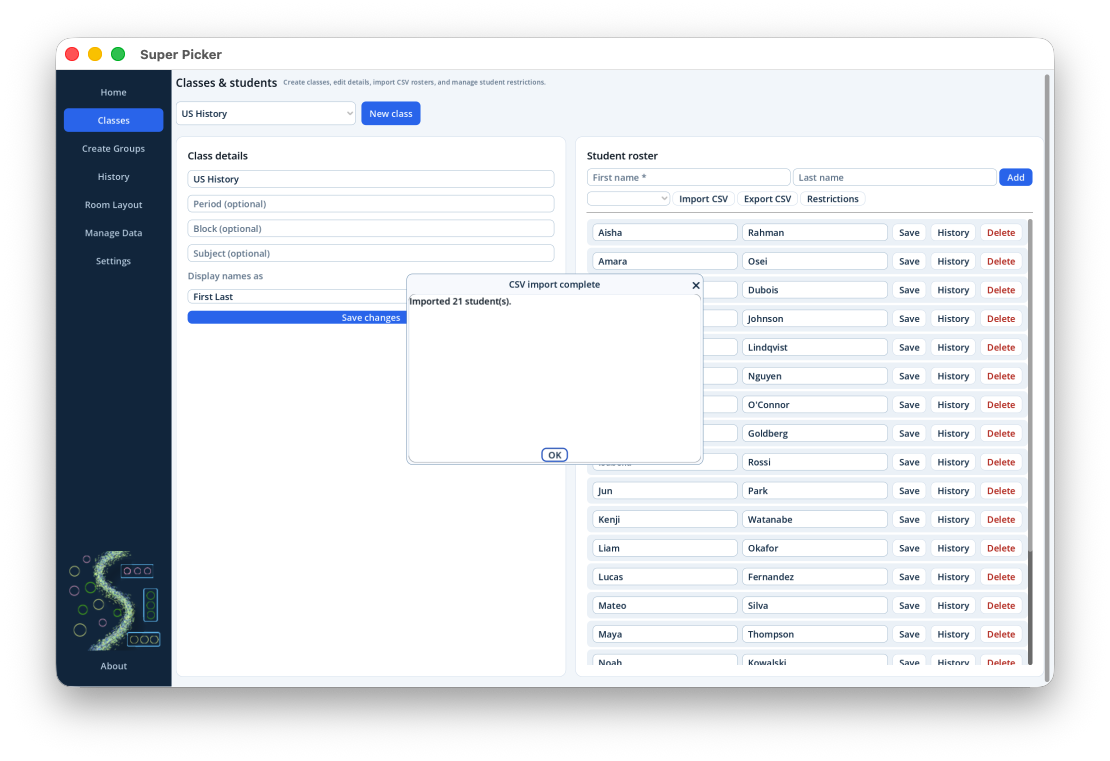The width and height of the screenshot is (1110, 761).
Task: Click the 'Imported 21 student(s).' message text
Action: click(x=460, y=302)
